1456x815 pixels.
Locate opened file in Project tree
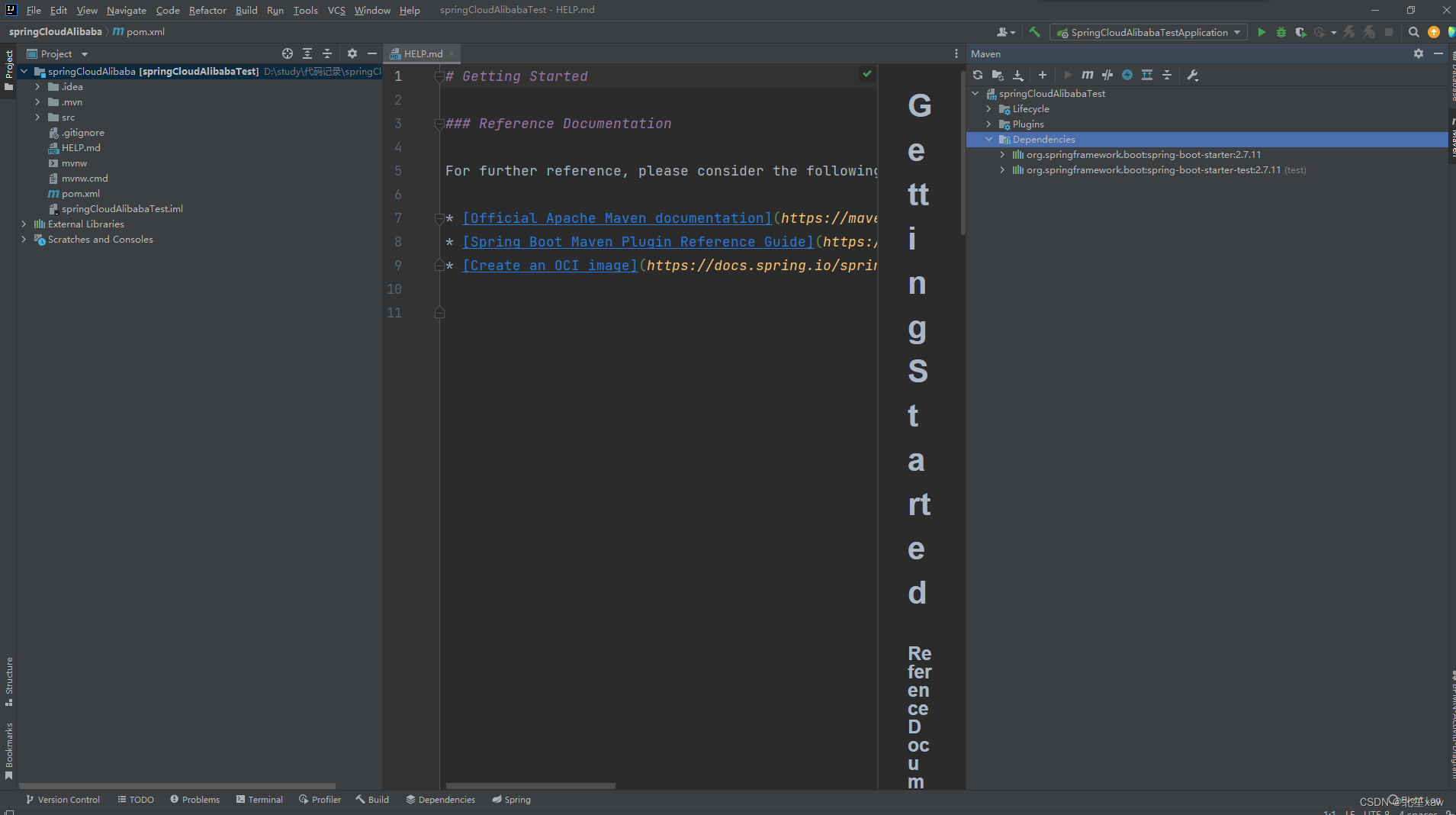click(x=288, y=53)
